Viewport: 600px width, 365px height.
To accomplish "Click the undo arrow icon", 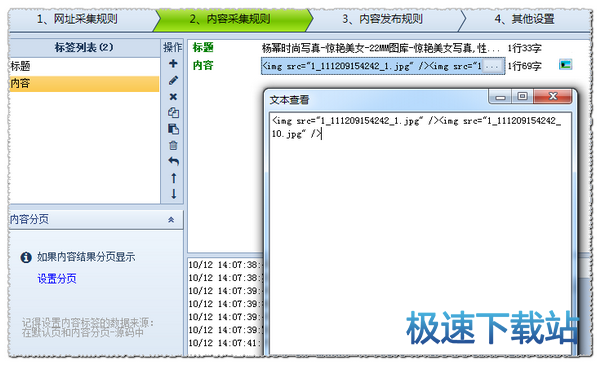I will click(x=173, y=161).
